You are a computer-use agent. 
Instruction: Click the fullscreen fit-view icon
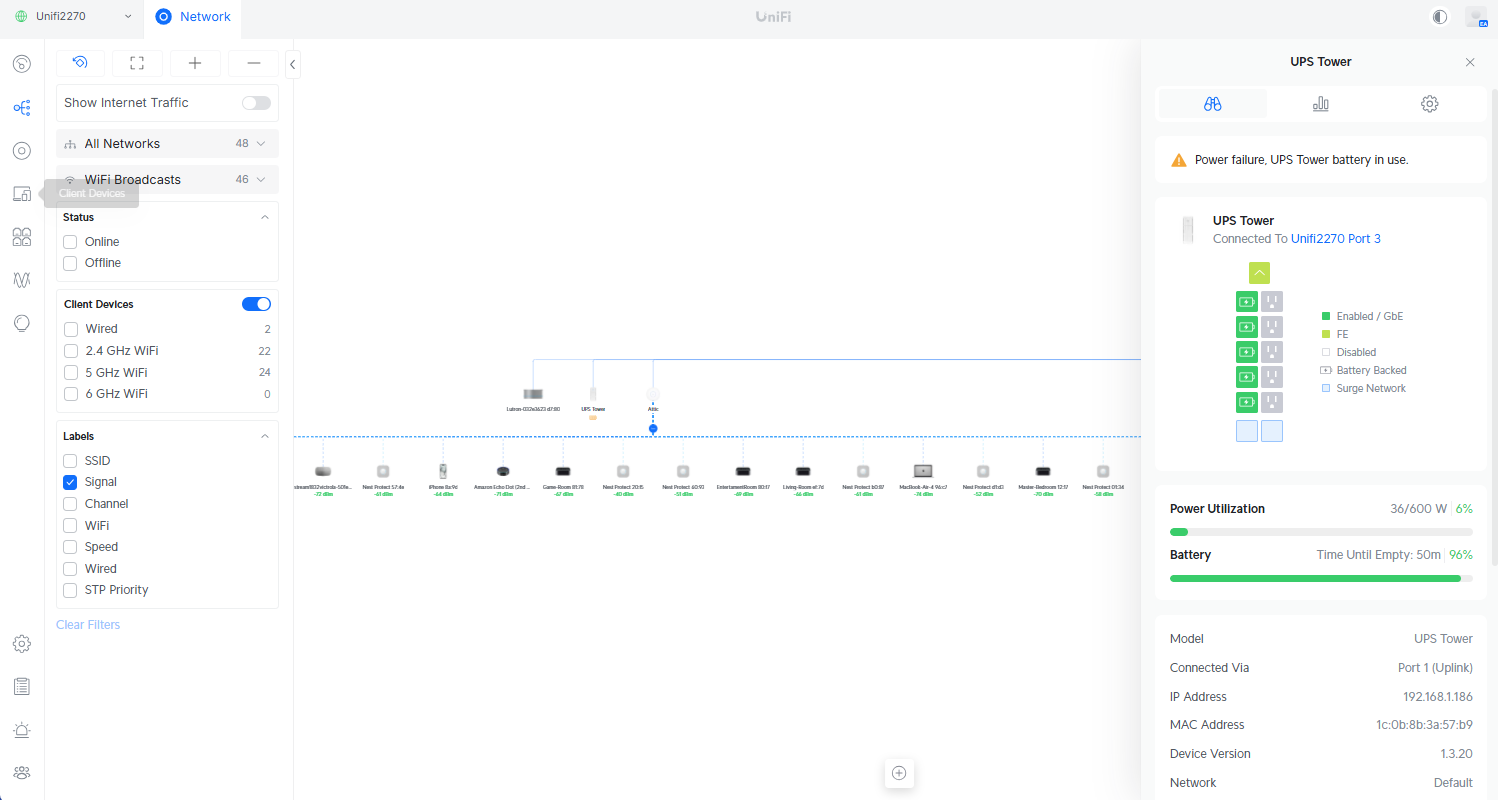point(137,63)
